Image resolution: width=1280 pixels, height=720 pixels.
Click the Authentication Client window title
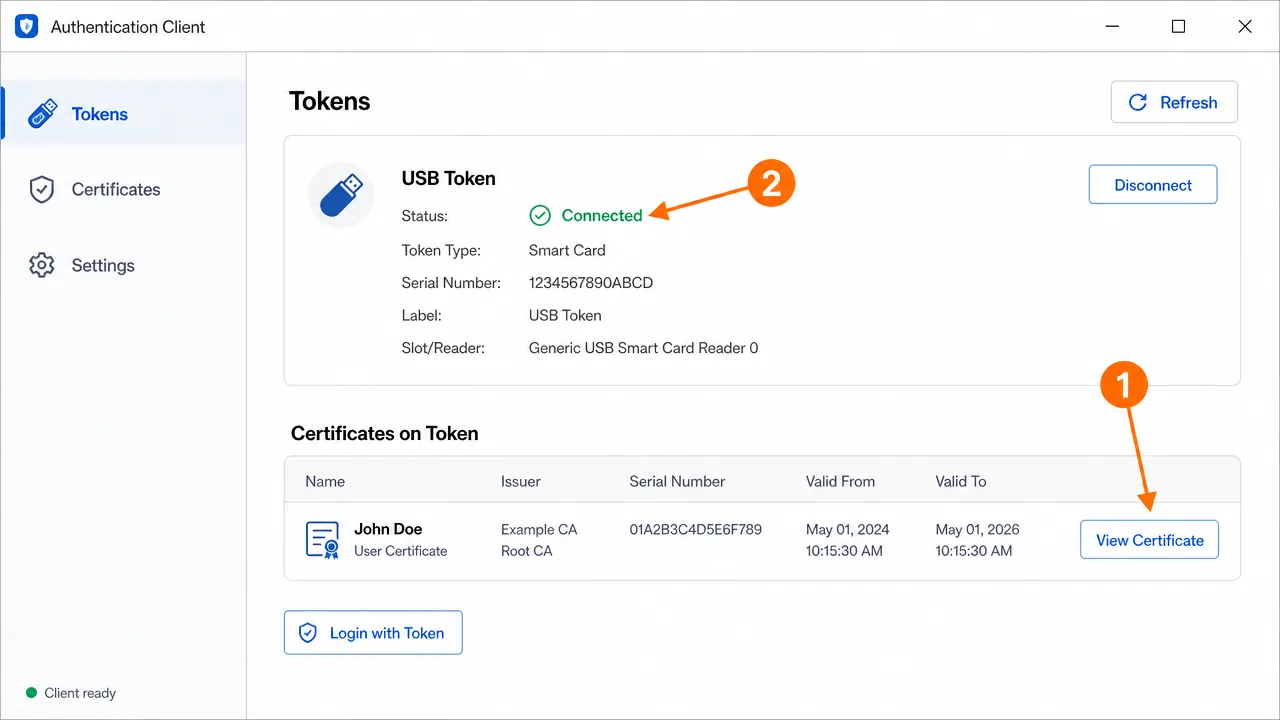click(x=128, y=27)
